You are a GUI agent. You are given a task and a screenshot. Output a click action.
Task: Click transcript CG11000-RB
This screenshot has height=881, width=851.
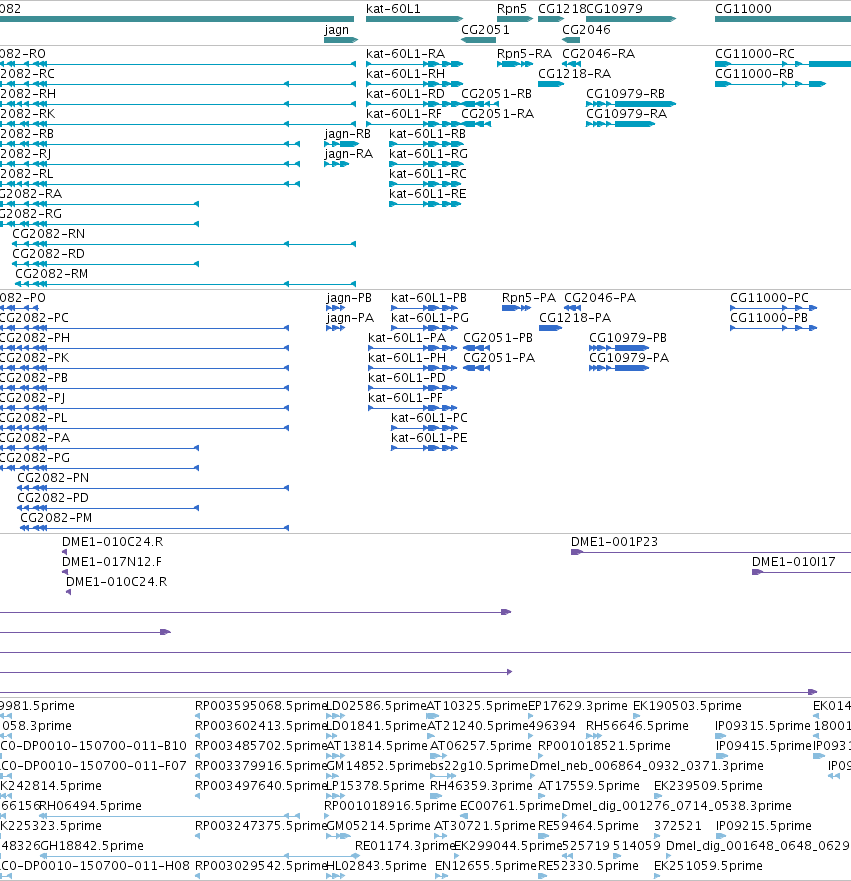[770, 84]
